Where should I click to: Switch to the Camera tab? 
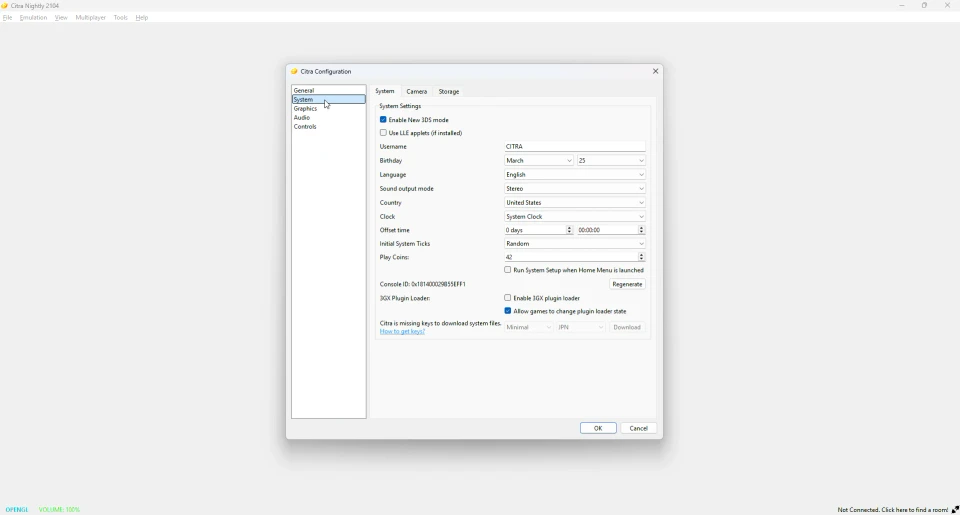click(416, 91)
